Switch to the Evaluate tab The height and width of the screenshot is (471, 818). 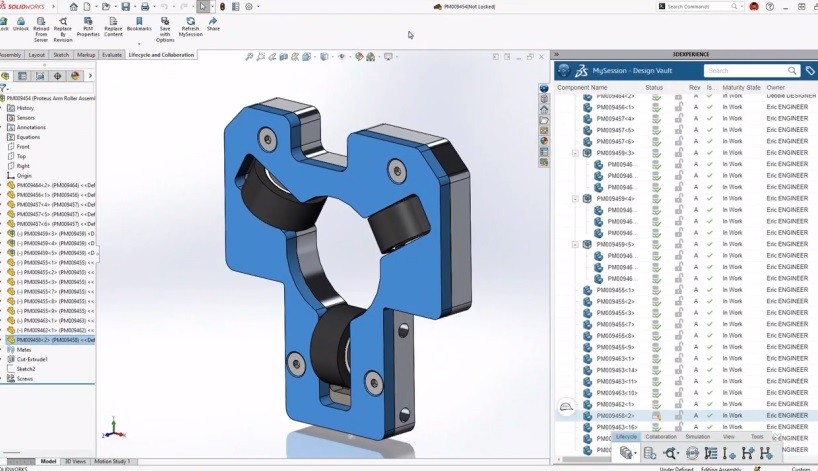click(x=112, y=55)
